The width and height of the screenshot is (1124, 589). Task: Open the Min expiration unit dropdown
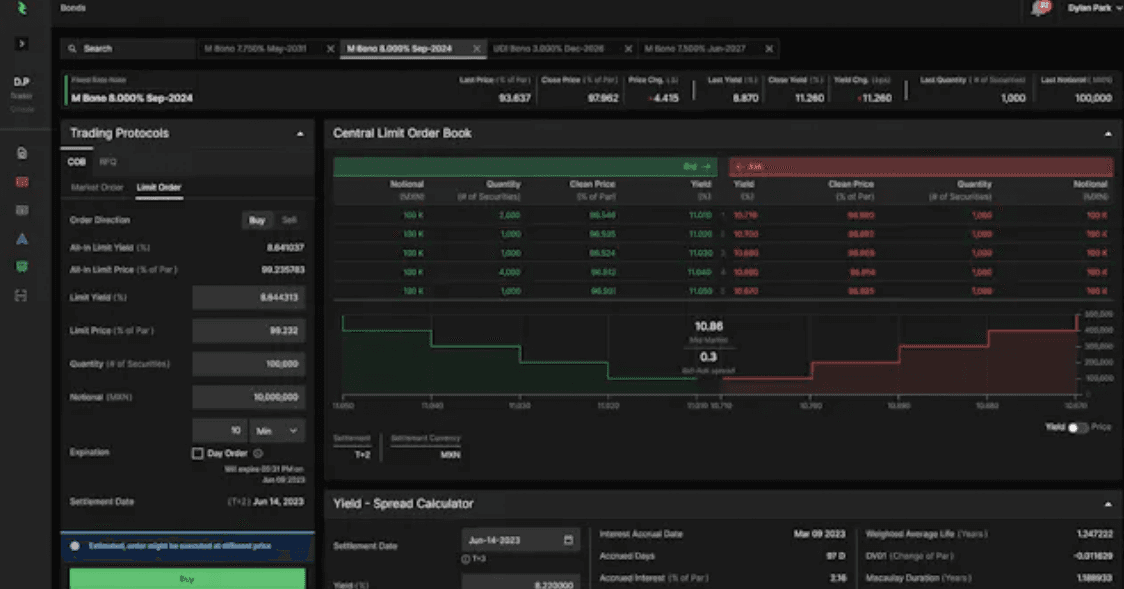pyautogui.click(x=277, y=431)
